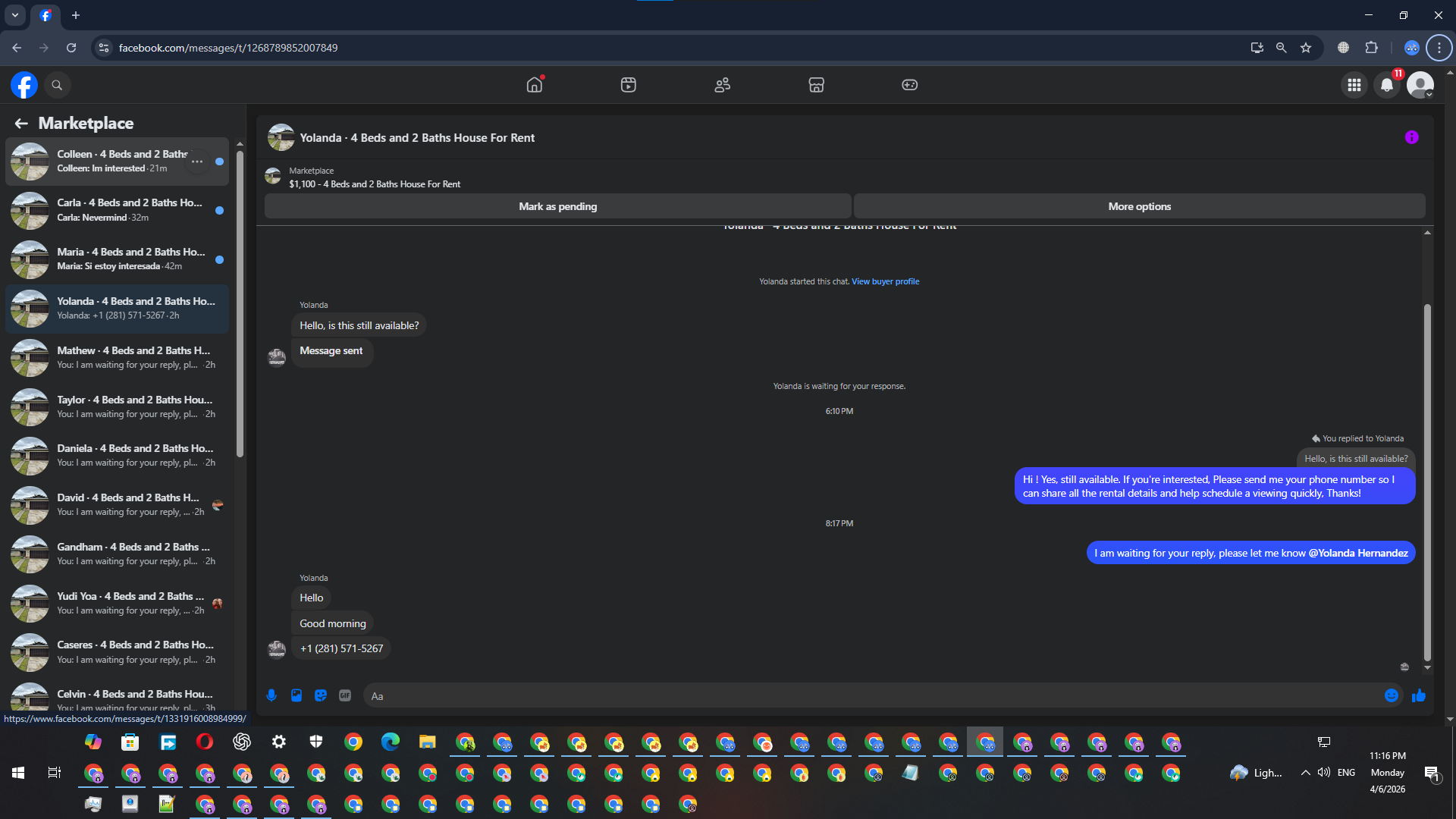Go back in browser history

tap(17, 48)
